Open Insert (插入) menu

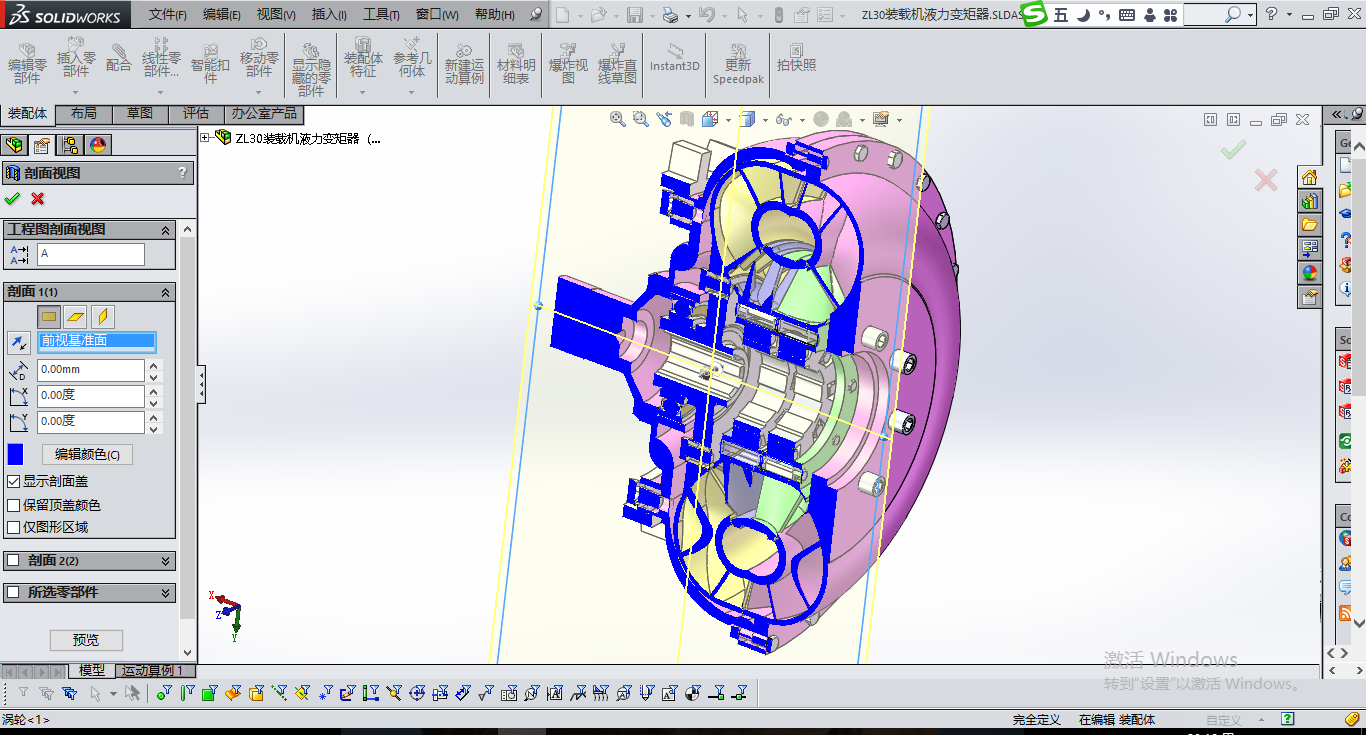[329, 14]
